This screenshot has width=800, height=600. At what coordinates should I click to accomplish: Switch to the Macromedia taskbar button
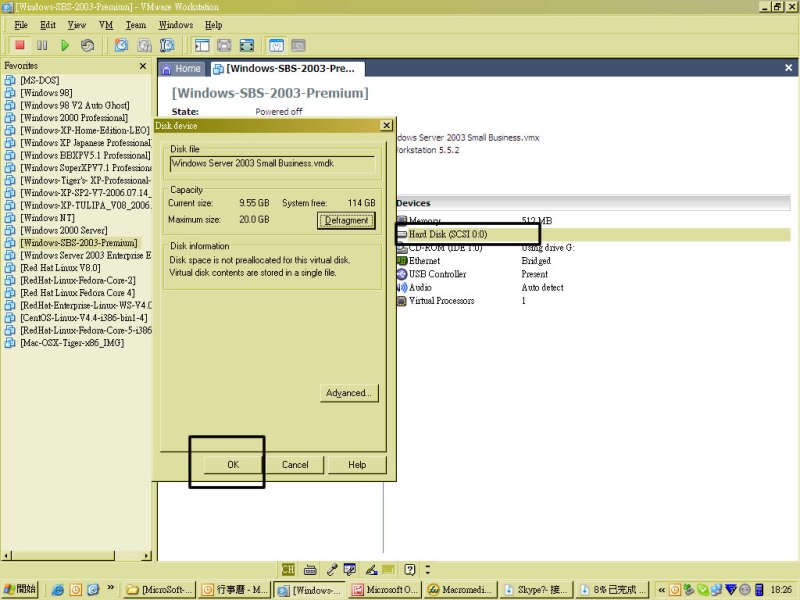[460, 590]
